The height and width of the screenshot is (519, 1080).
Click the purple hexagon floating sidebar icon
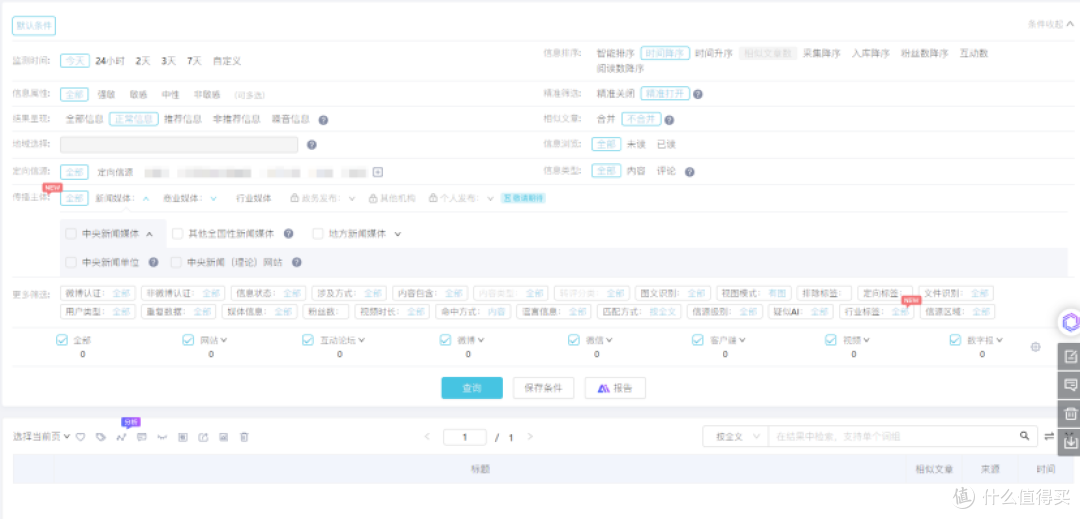click(x=1069, y=322)
